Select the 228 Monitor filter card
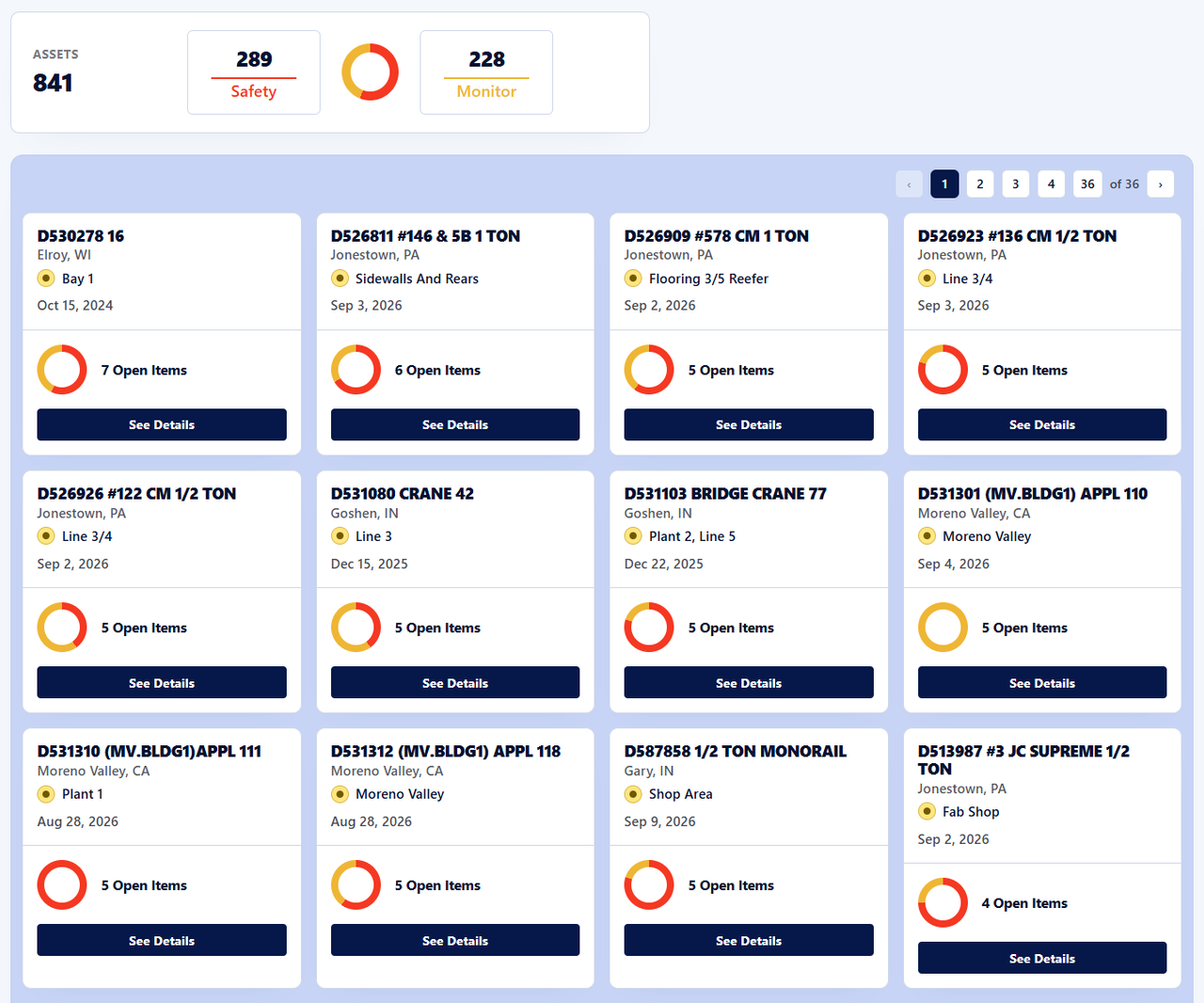Image resolution: width=1204 pixels, height=1003 pixels. [486, 72]
